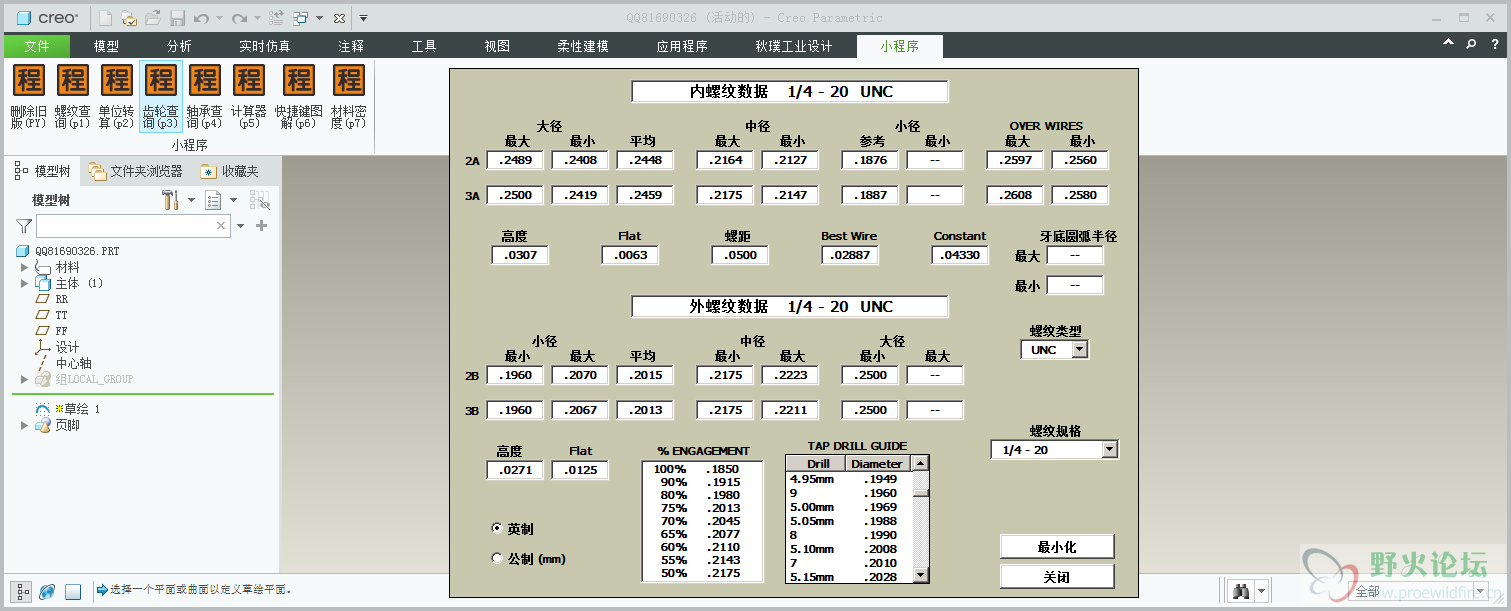Switch to the 应用程序 ribbon tab

point(682,46)
